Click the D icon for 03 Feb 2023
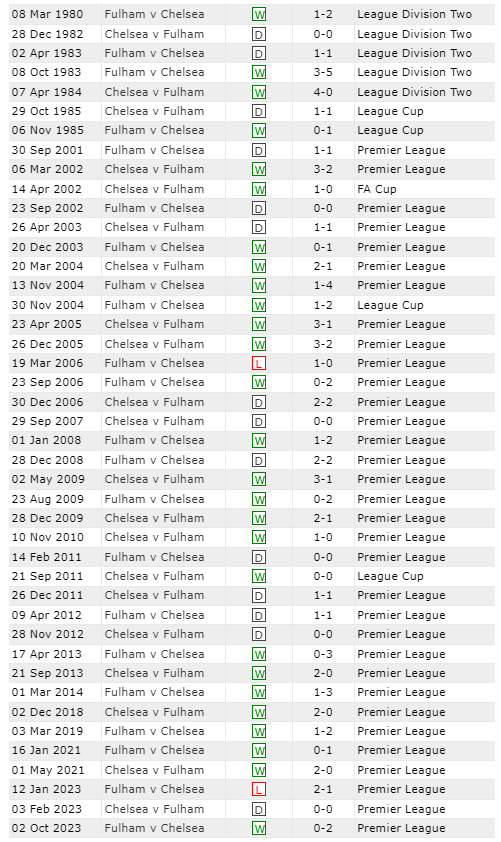This screenshot has height=842, width=501. coord(259,809)
